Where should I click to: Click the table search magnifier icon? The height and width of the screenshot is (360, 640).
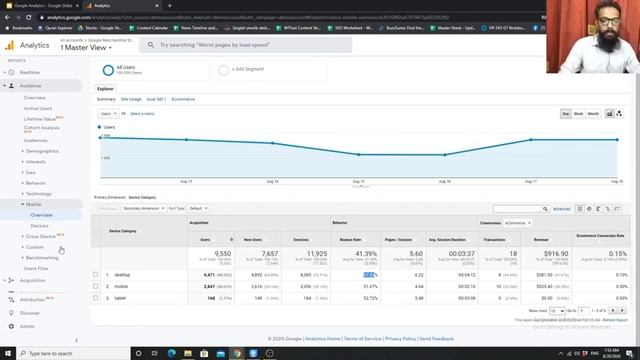[545, 209]
